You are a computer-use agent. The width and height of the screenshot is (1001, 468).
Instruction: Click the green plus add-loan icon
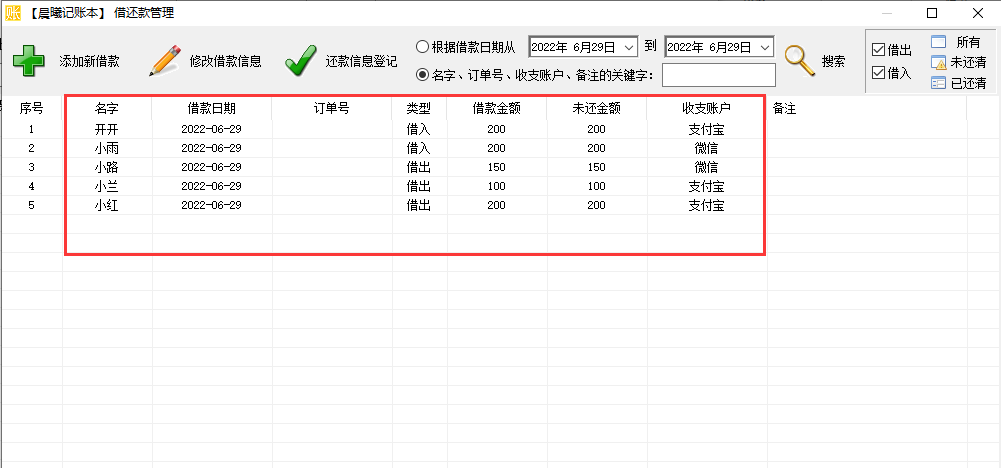29,61
